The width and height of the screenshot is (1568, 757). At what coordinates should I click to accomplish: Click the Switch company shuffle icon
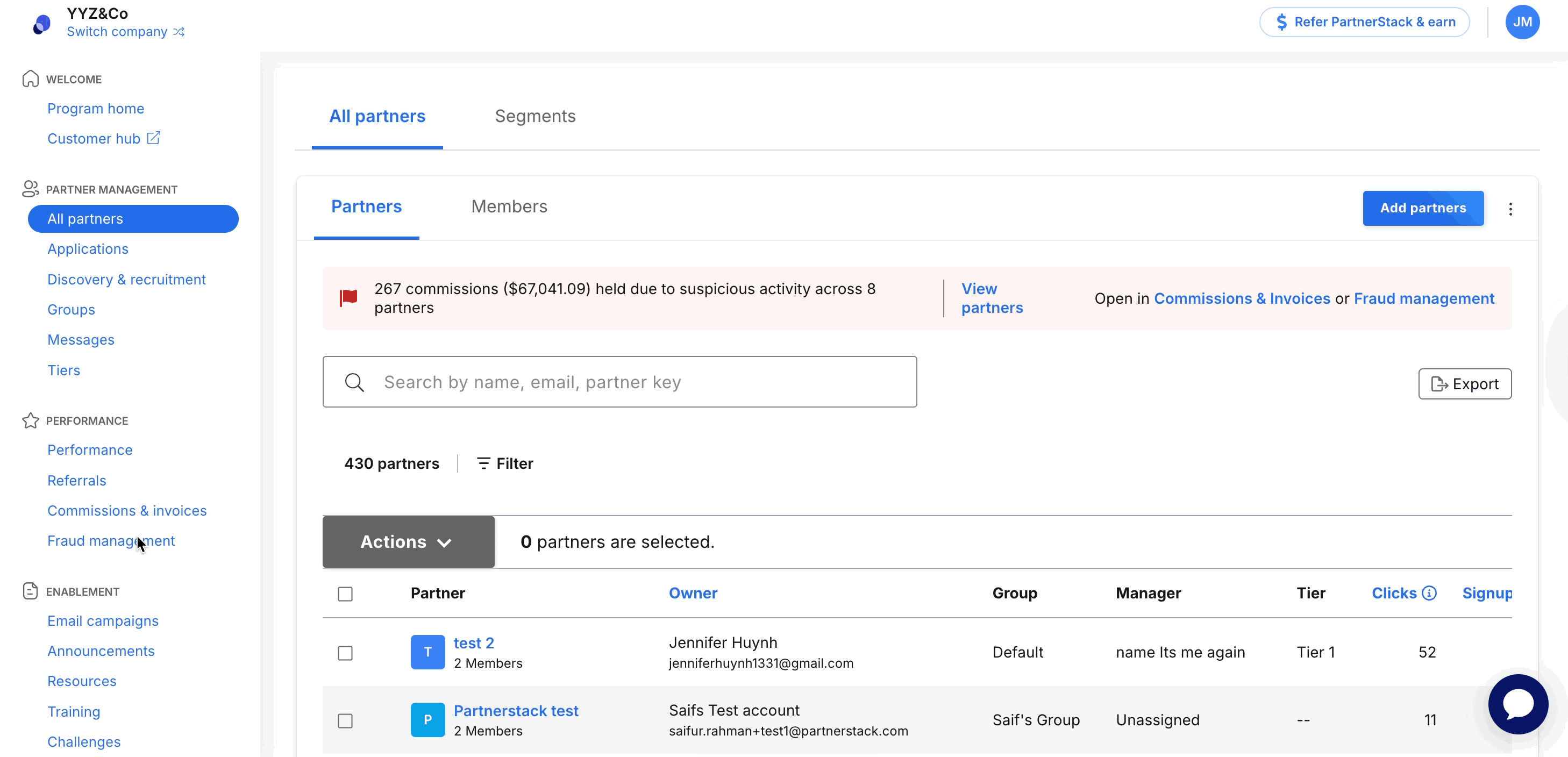(179, 32)
